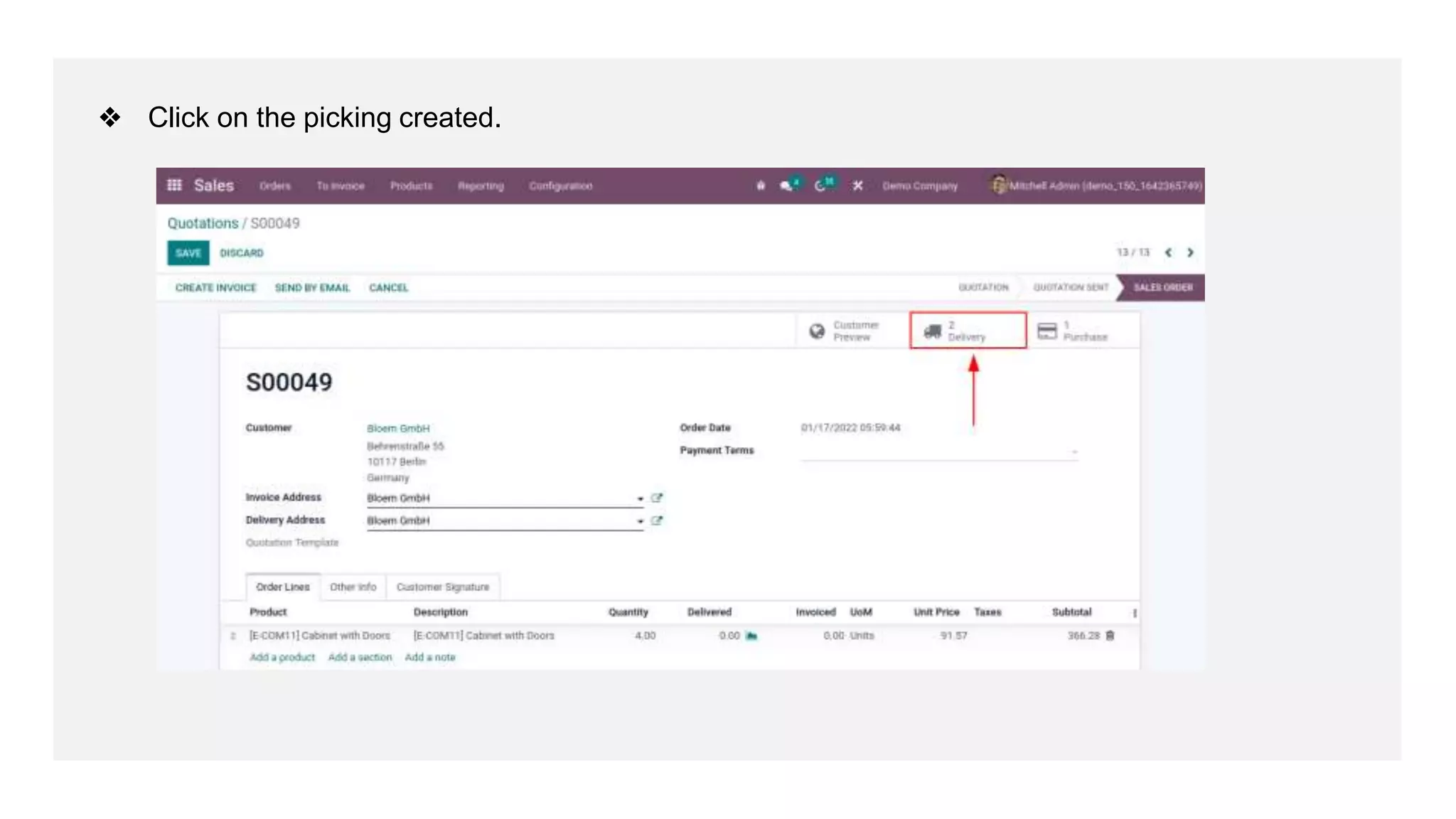Click the bug debug icon in navbar
Screen dimensions: 1456x819
(x=761, y=186)
